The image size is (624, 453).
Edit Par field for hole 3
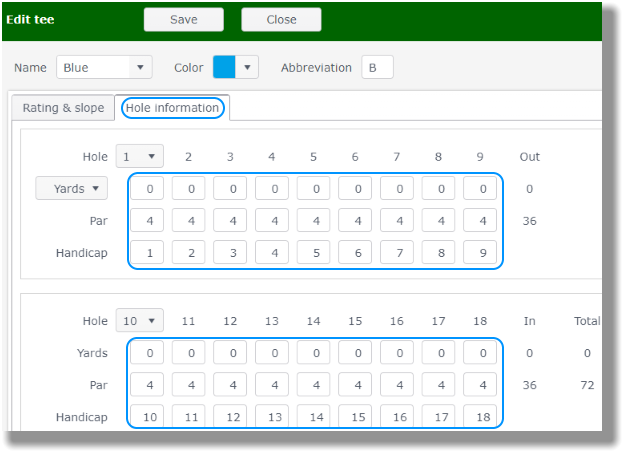pos(230,220)
